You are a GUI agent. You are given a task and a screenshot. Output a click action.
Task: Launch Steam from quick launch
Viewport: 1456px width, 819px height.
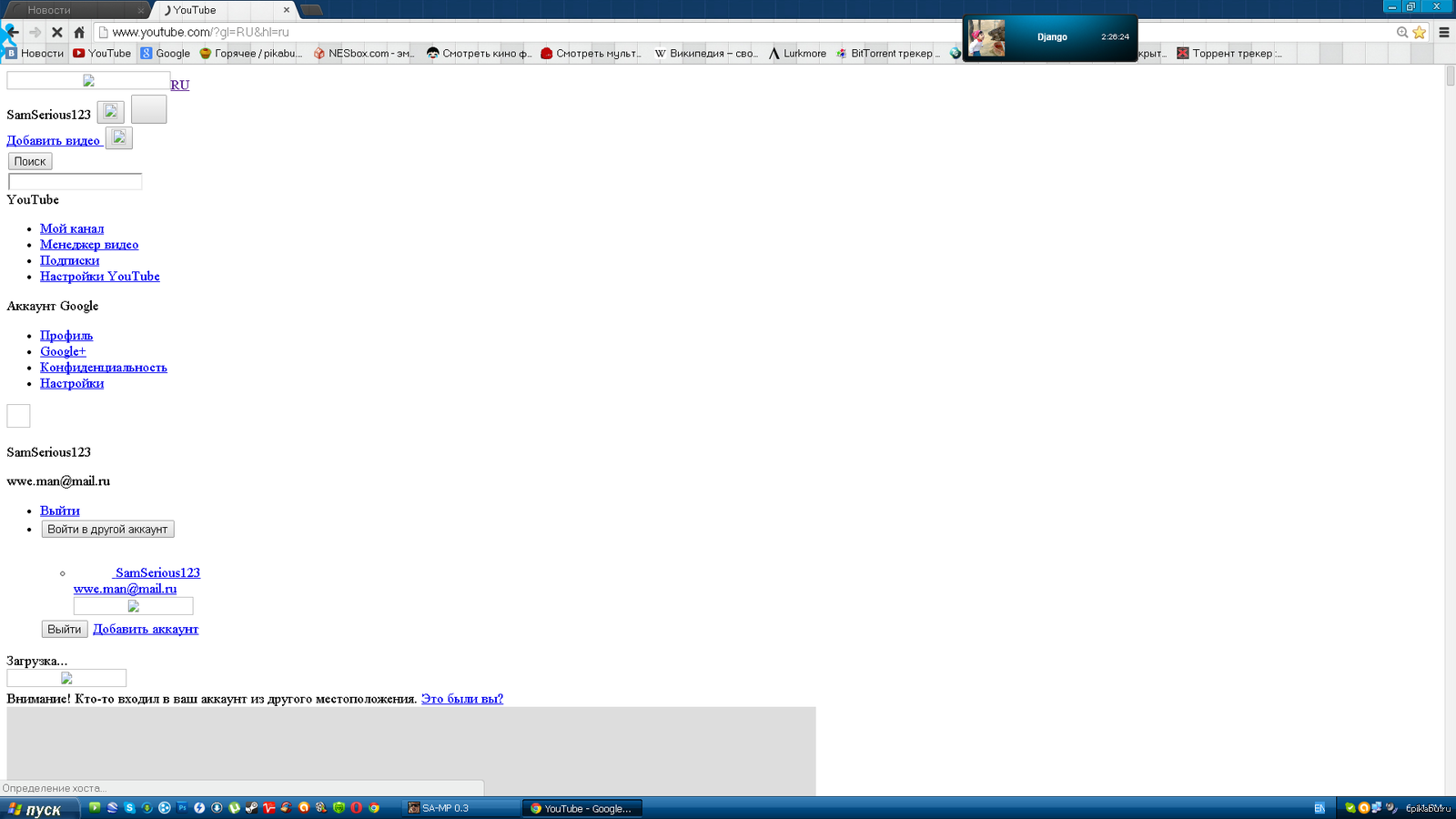[x=251, y=808]
